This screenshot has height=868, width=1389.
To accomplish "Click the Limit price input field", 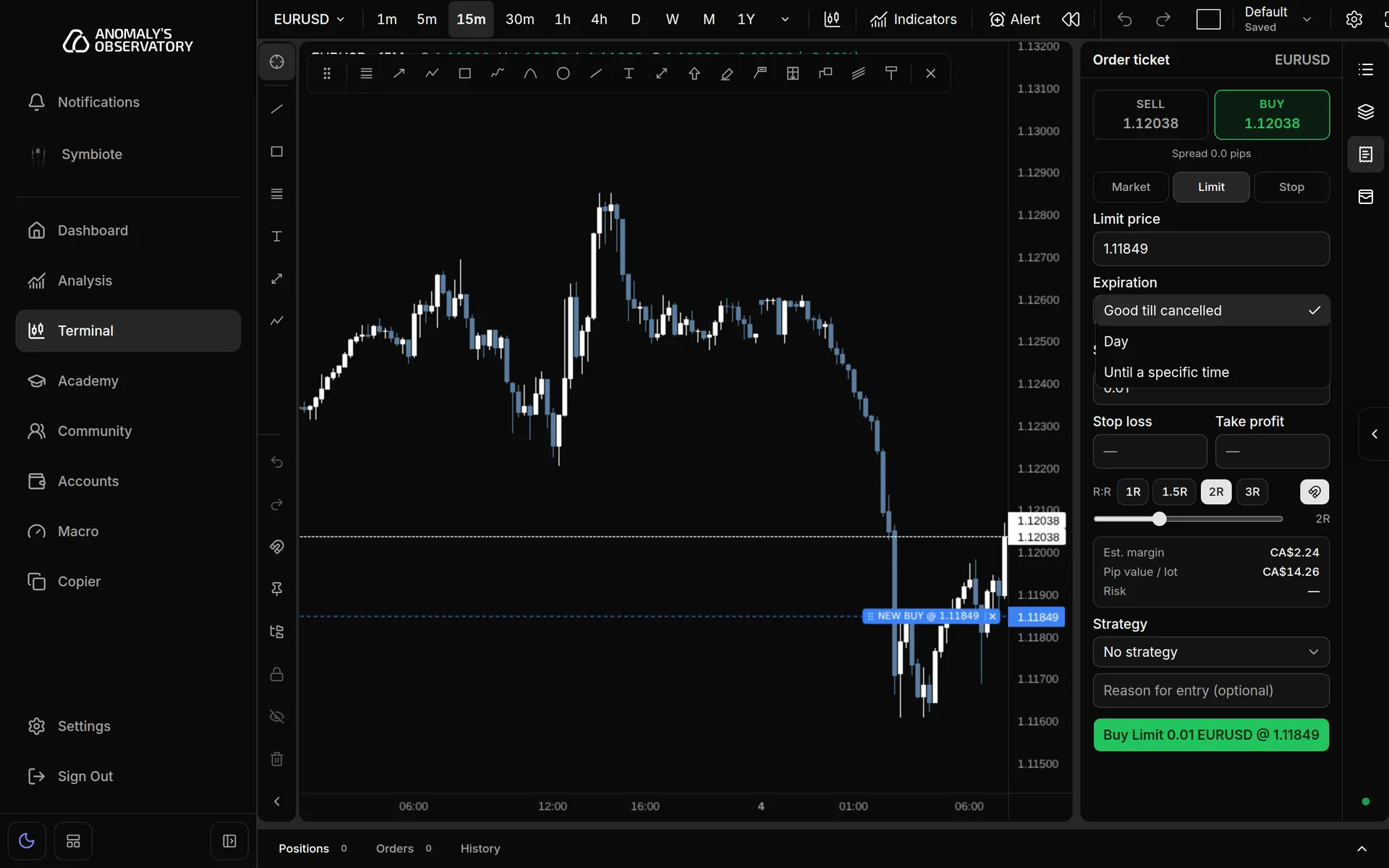I will pyautogui.click(x=1211, y=249).
